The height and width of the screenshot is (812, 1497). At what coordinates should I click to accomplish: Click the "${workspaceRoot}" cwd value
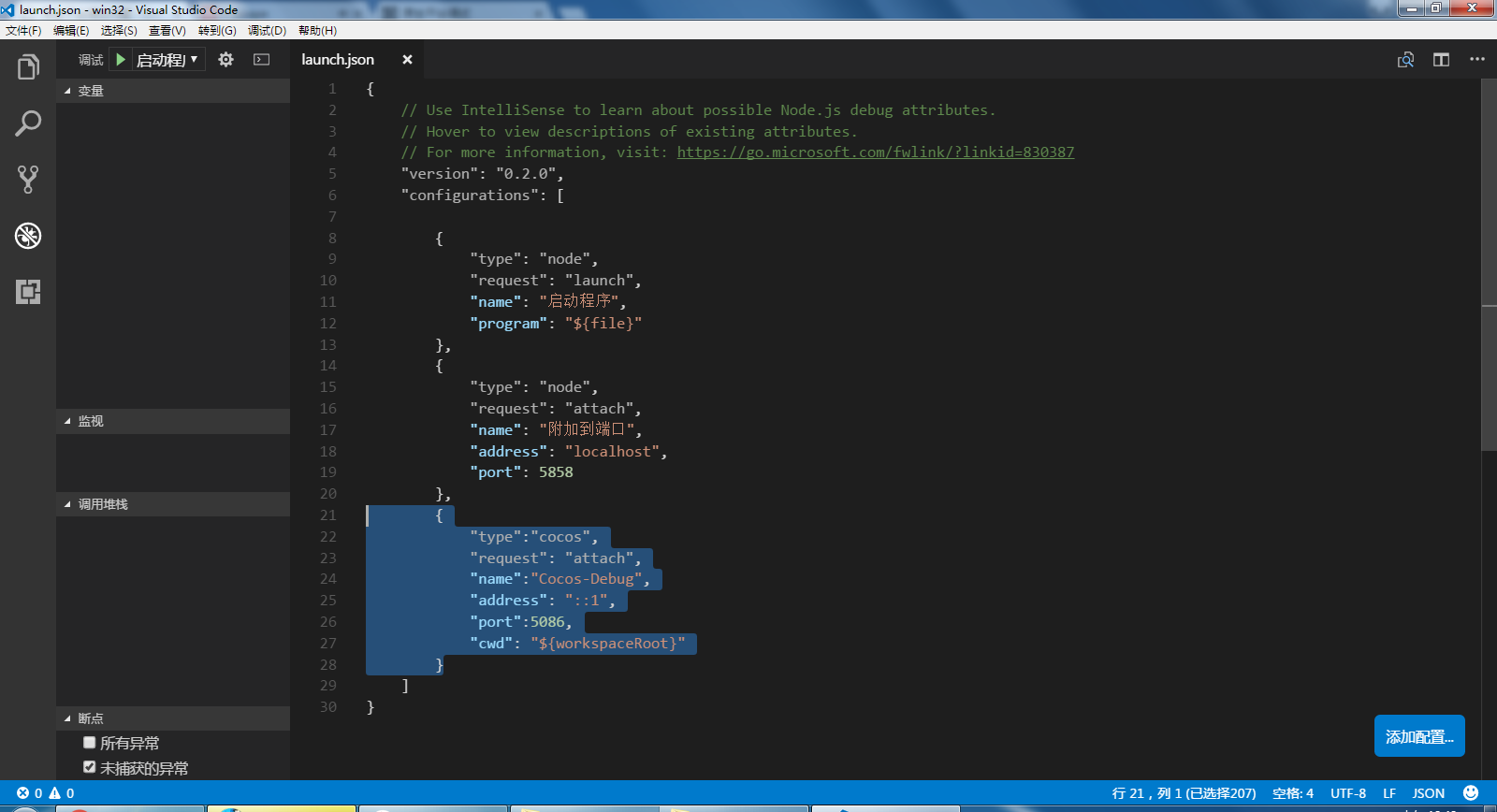tap(608, 644)
